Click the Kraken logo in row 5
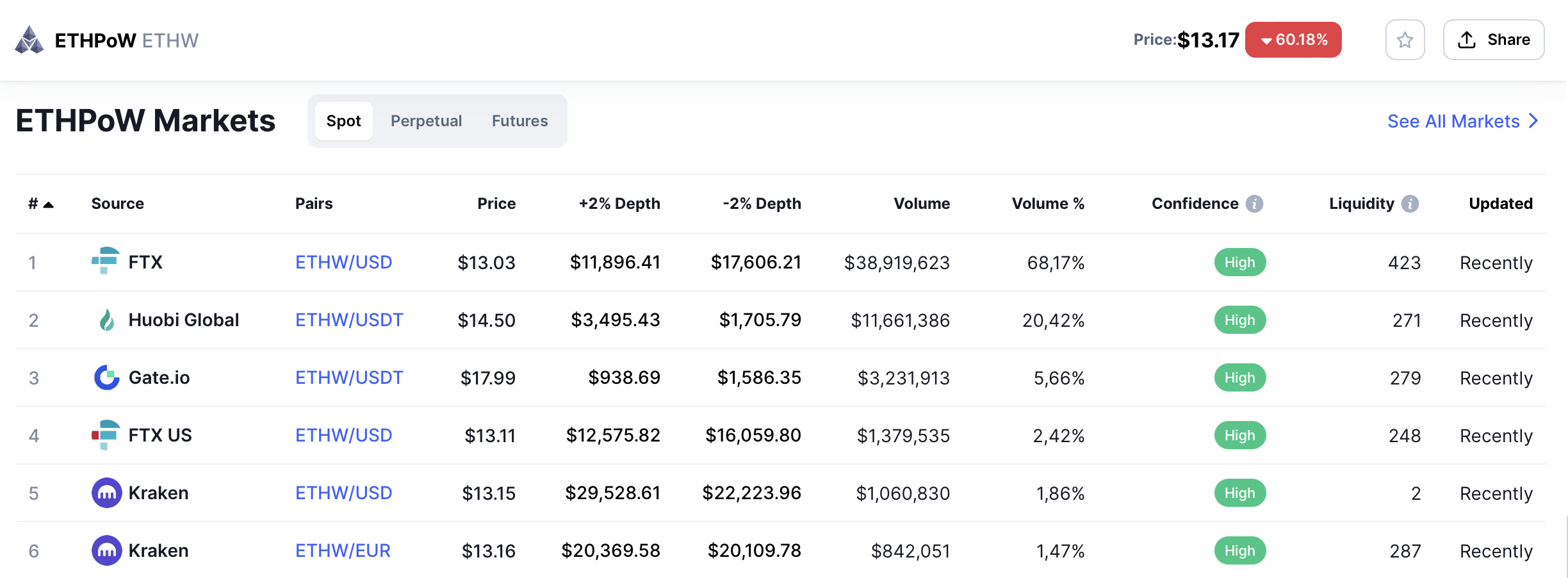 click(x=106, y=493)
